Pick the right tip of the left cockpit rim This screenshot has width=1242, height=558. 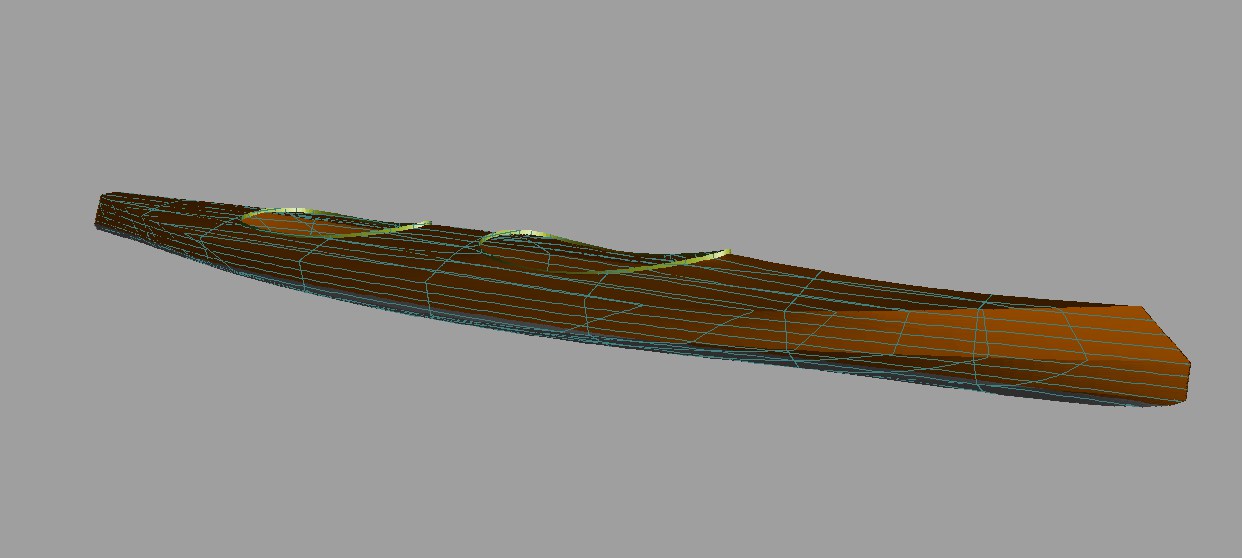point(428,224)
